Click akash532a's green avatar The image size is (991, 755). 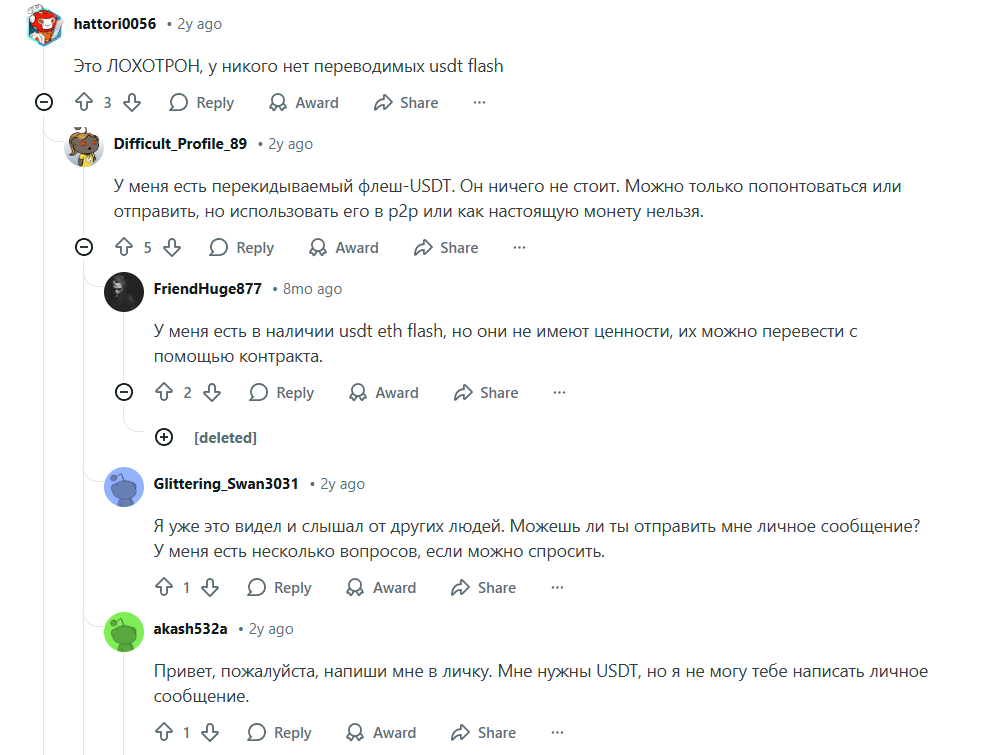pyautogui.click(x=124, y=632)
